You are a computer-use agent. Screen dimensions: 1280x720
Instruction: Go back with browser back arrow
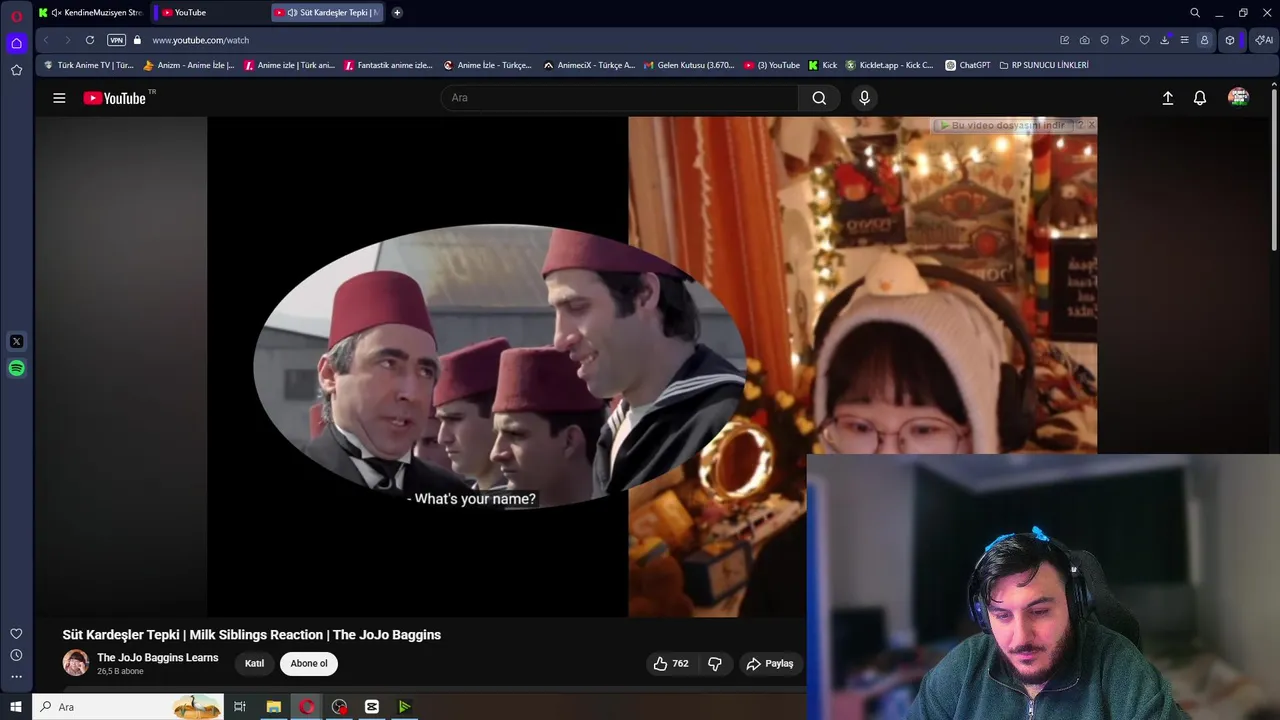click(46, 40)
